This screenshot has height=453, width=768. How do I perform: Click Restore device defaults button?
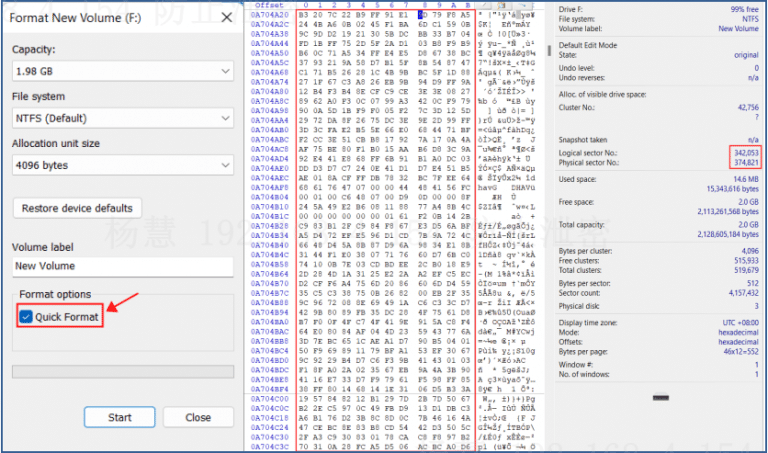point(78,208)
